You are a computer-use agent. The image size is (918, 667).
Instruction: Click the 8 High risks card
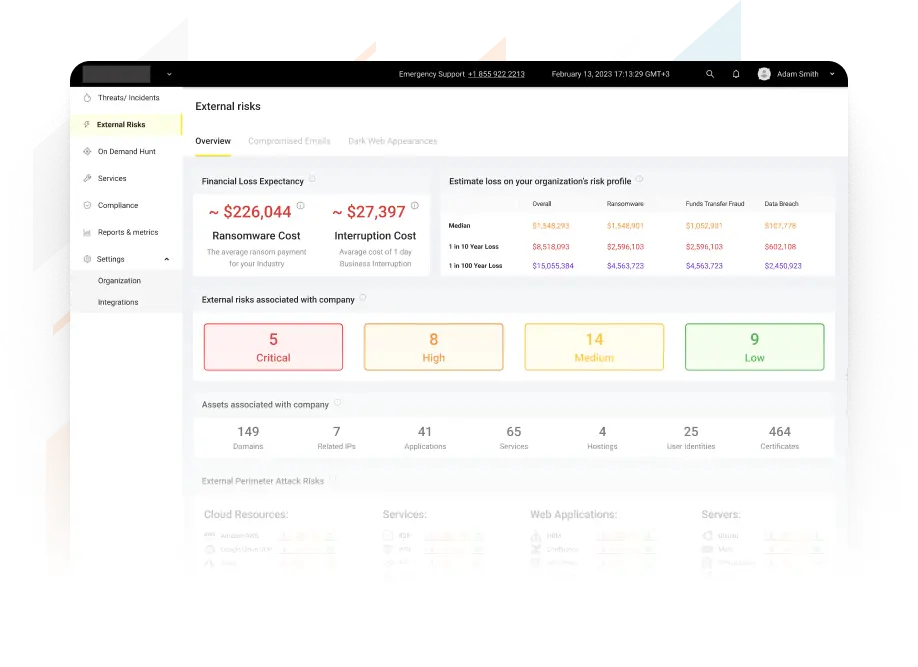pos(434,347)
